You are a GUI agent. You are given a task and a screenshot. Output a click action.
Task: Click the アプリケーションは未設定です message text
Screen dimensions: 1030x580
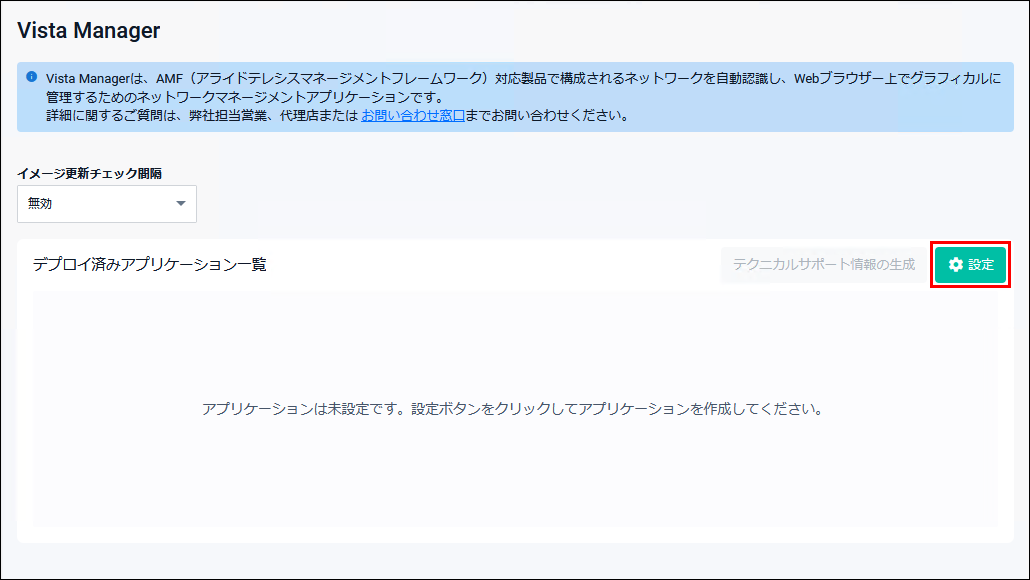[x=512, y=409]
